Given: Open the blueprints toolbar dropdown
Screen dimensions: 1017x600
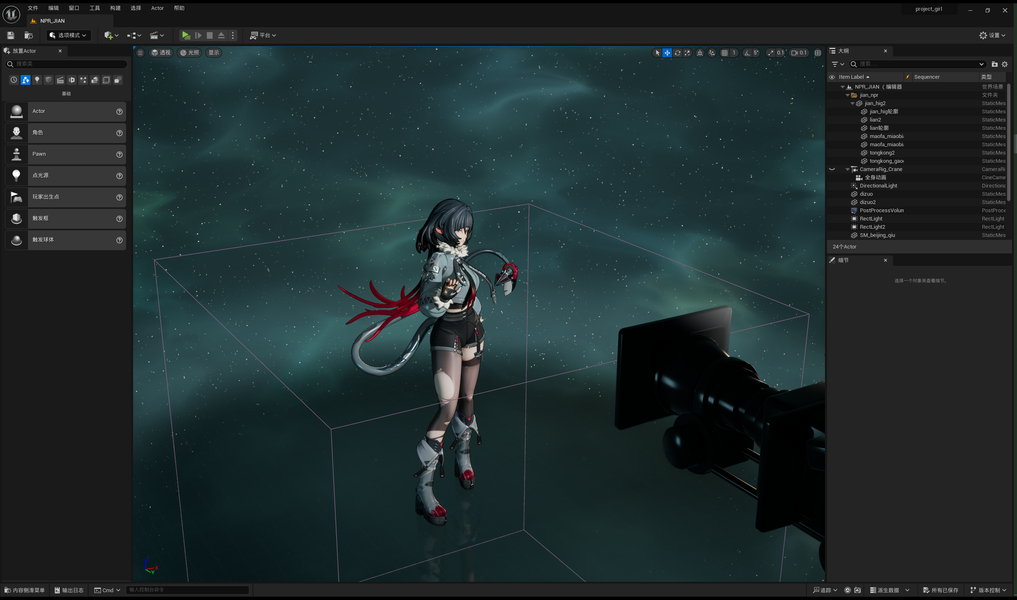Looking at the screenshot, I should click(134, 35).
